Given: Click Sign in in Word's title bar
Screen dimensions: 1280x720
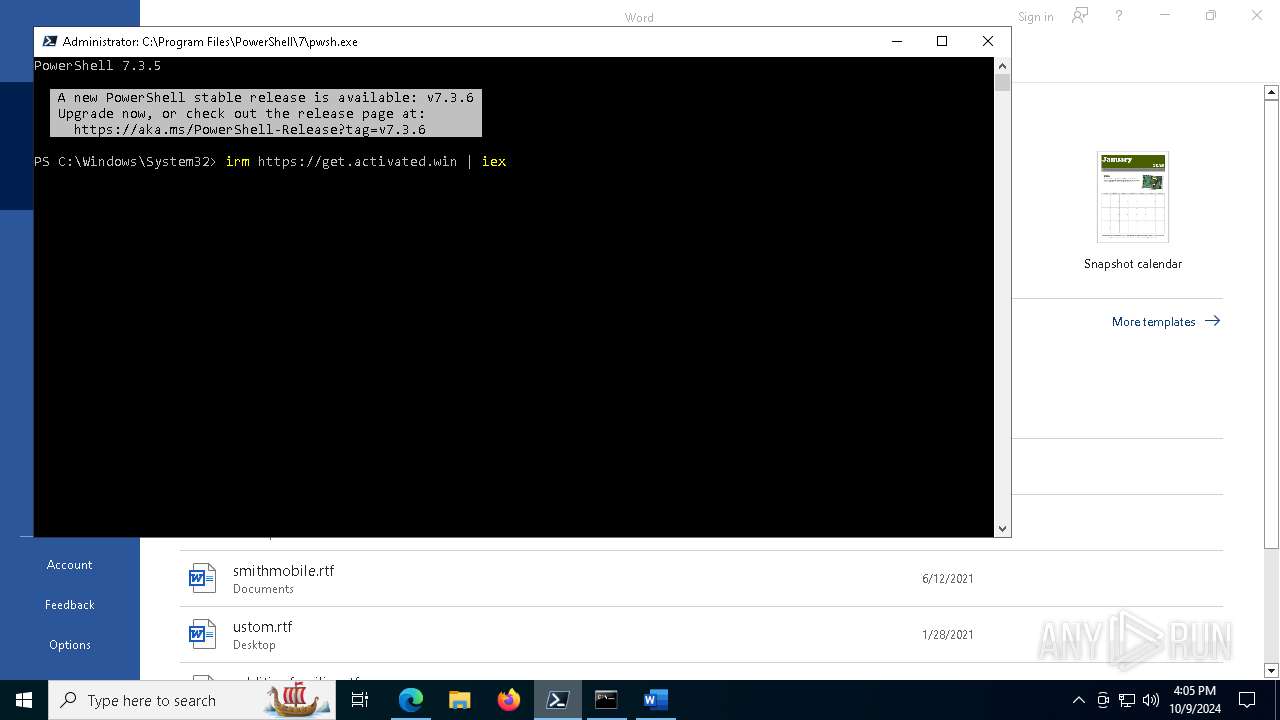Looking at the screenshot, I should (1035, 17).
